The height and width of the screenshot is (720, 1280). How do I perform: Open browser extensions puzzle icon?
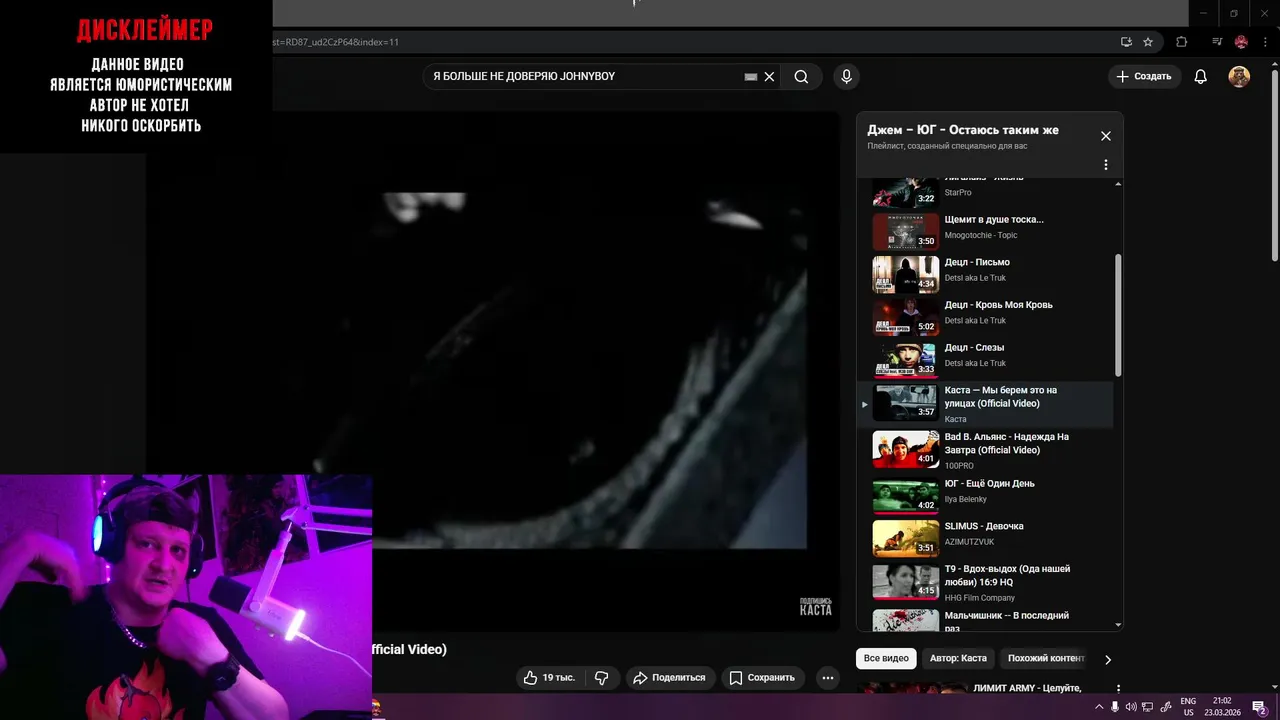click(x=1181, y=42)
